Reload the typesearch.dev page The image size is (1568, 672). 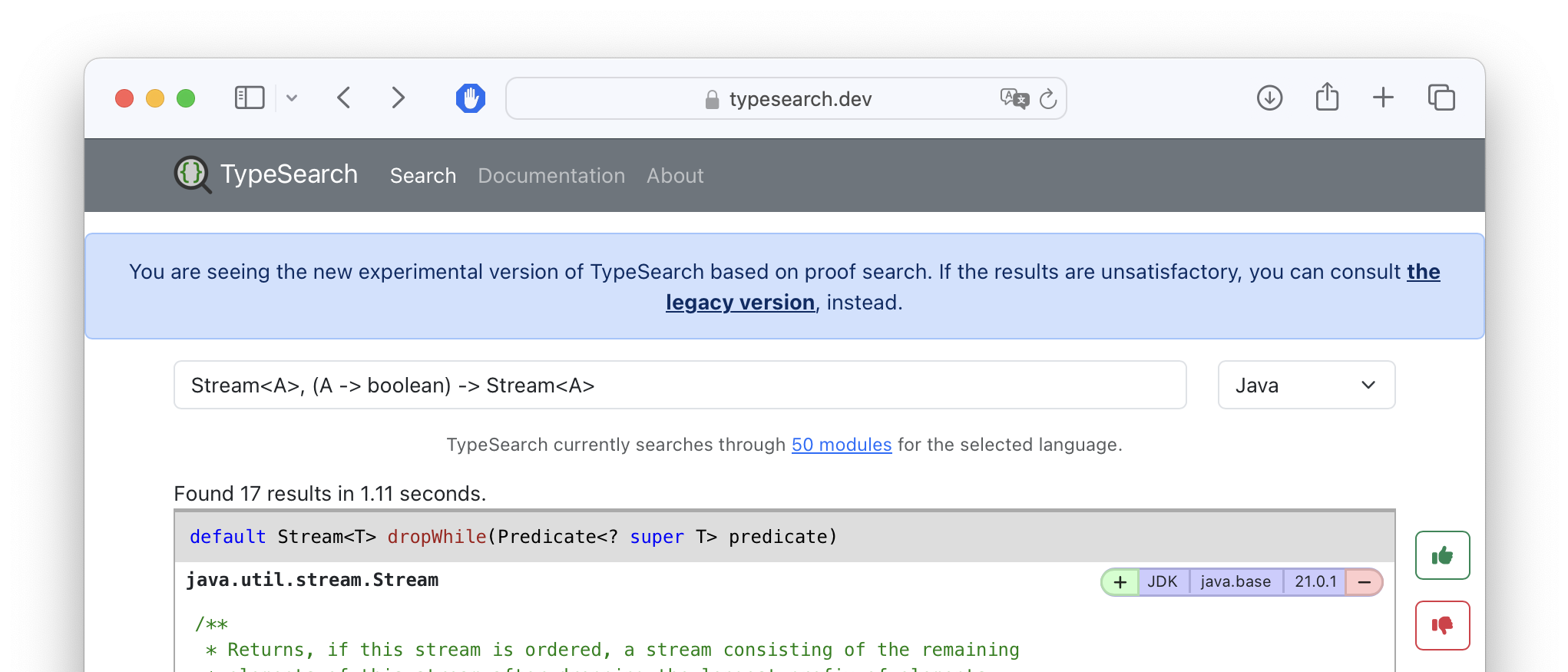click(x=1048, y=99)
